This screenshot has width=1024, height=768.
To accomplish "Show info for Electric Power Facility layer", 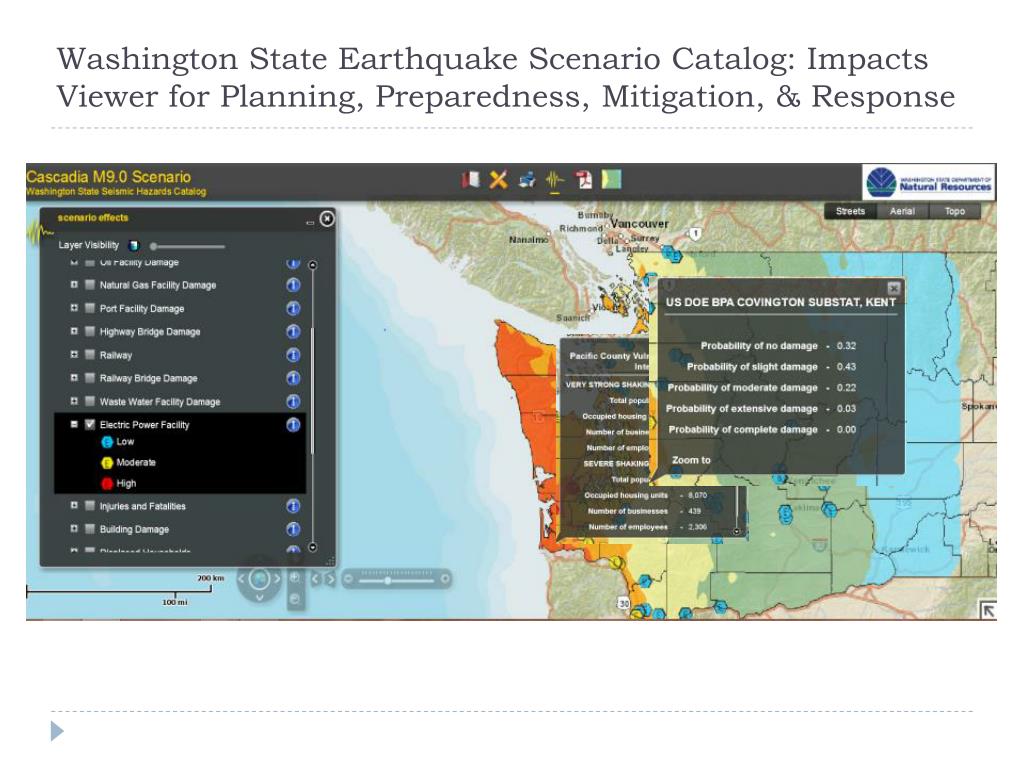I will point(293,424).
